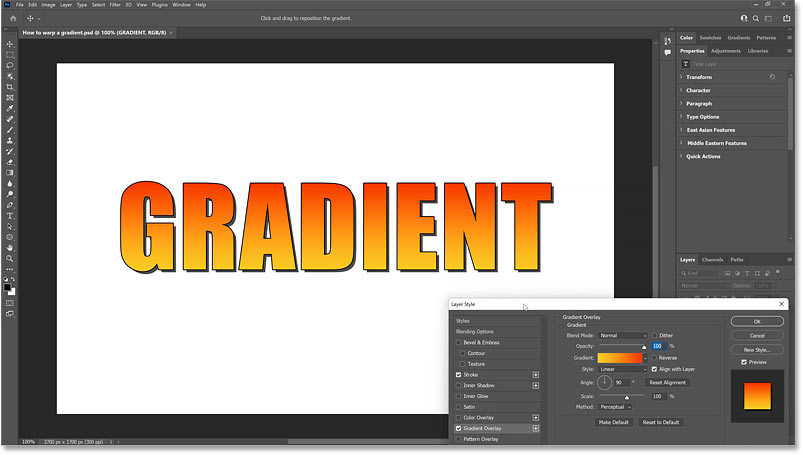Select the History Brush tool

pyautogui.click(x=10, y=152)
